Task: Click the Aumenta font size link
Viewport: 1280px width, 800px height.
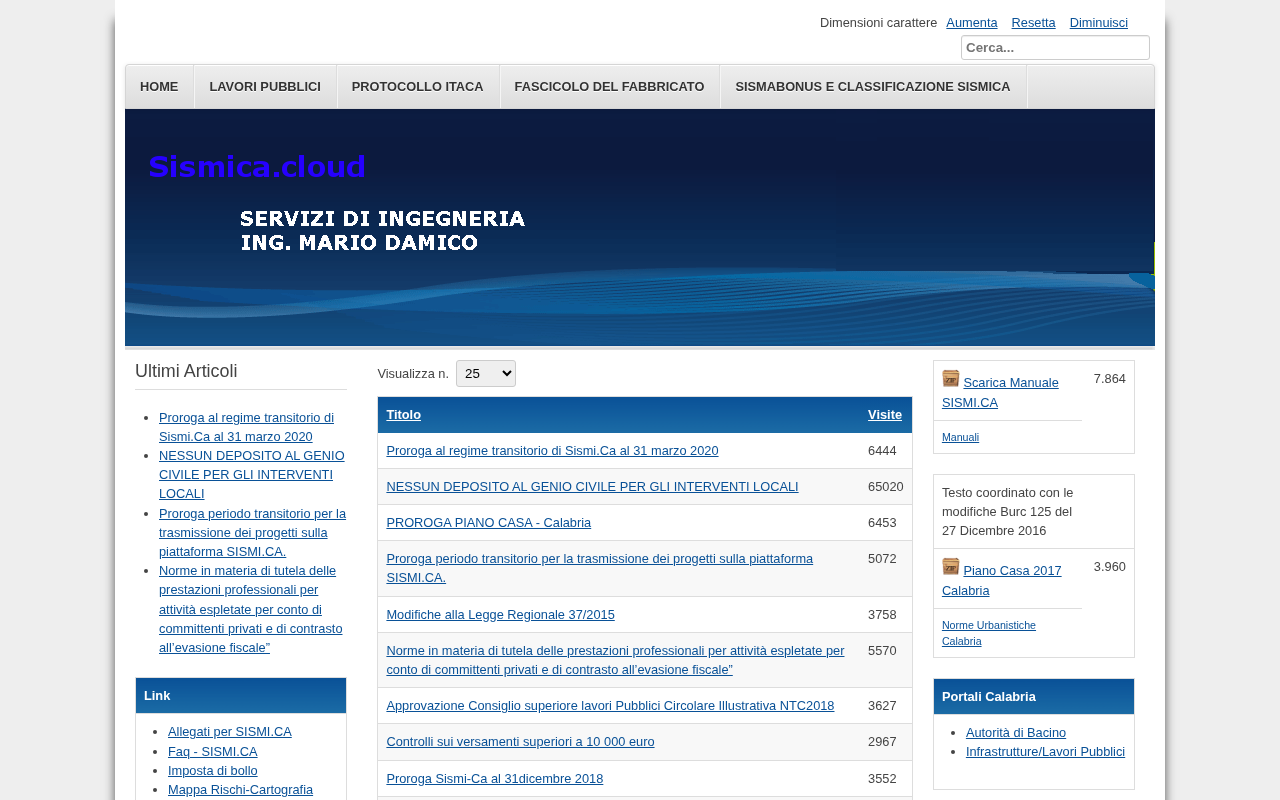Action: pos(972,23)
